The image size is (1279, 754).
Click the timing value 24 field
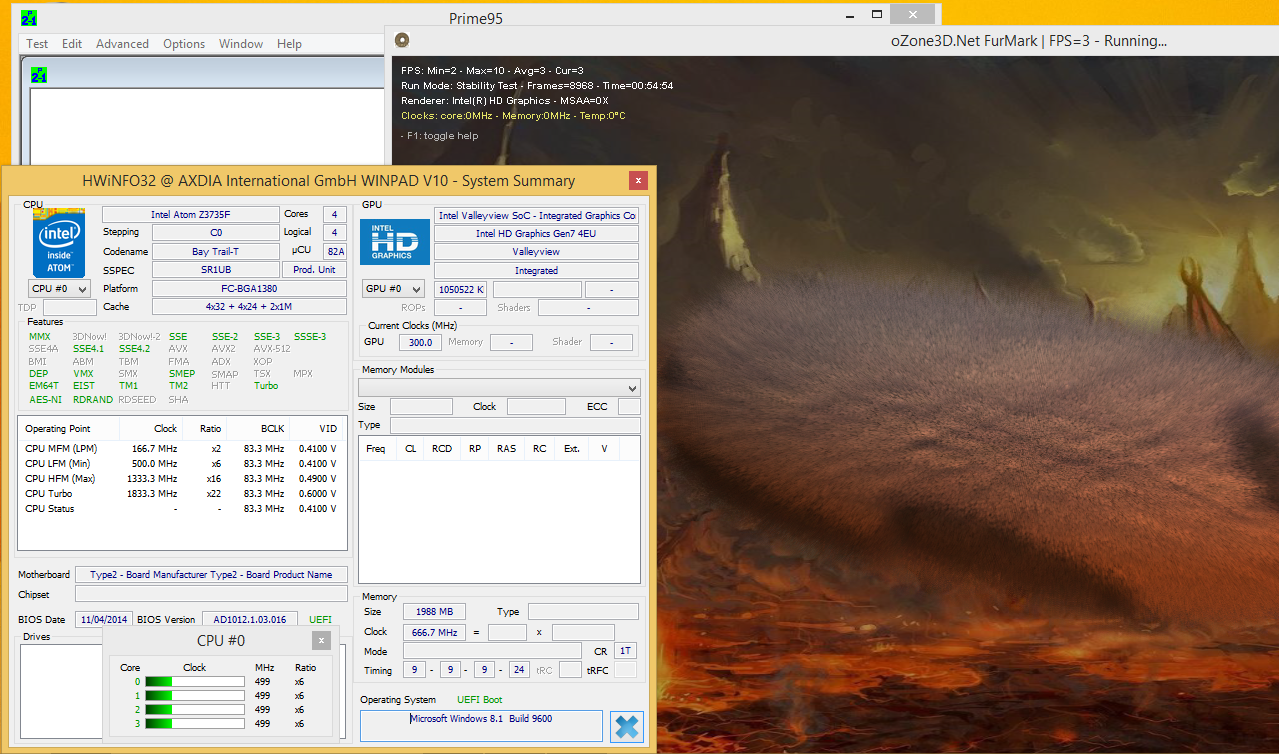pos(519,670)
